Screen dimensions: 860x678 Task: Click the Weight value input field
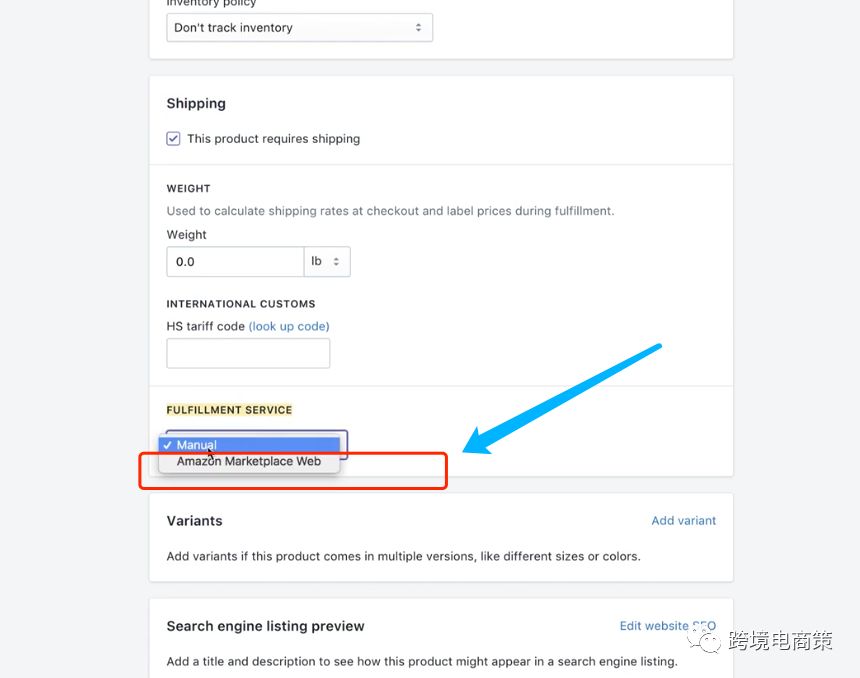(235, 262)
